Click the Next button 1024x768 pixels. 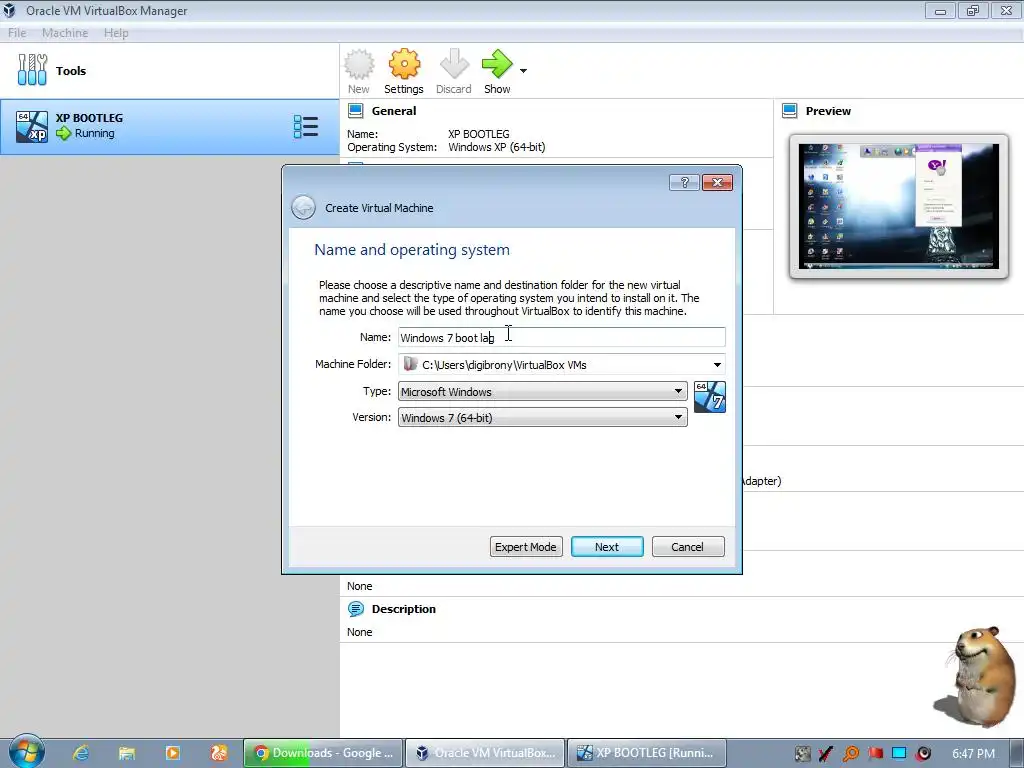pyautogui.click(x=607, y=547)
